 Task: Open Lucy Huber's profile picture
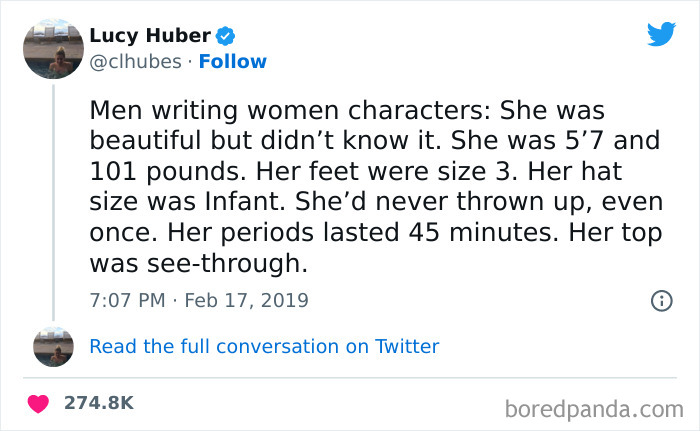pos(53,49)
